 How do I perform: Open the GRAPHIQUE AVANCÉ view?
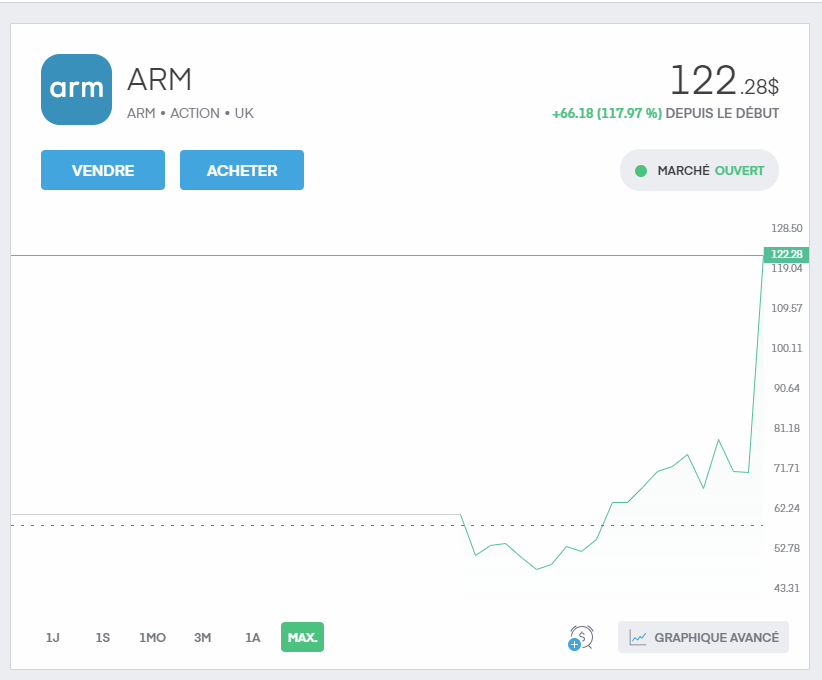pos(703,636)
